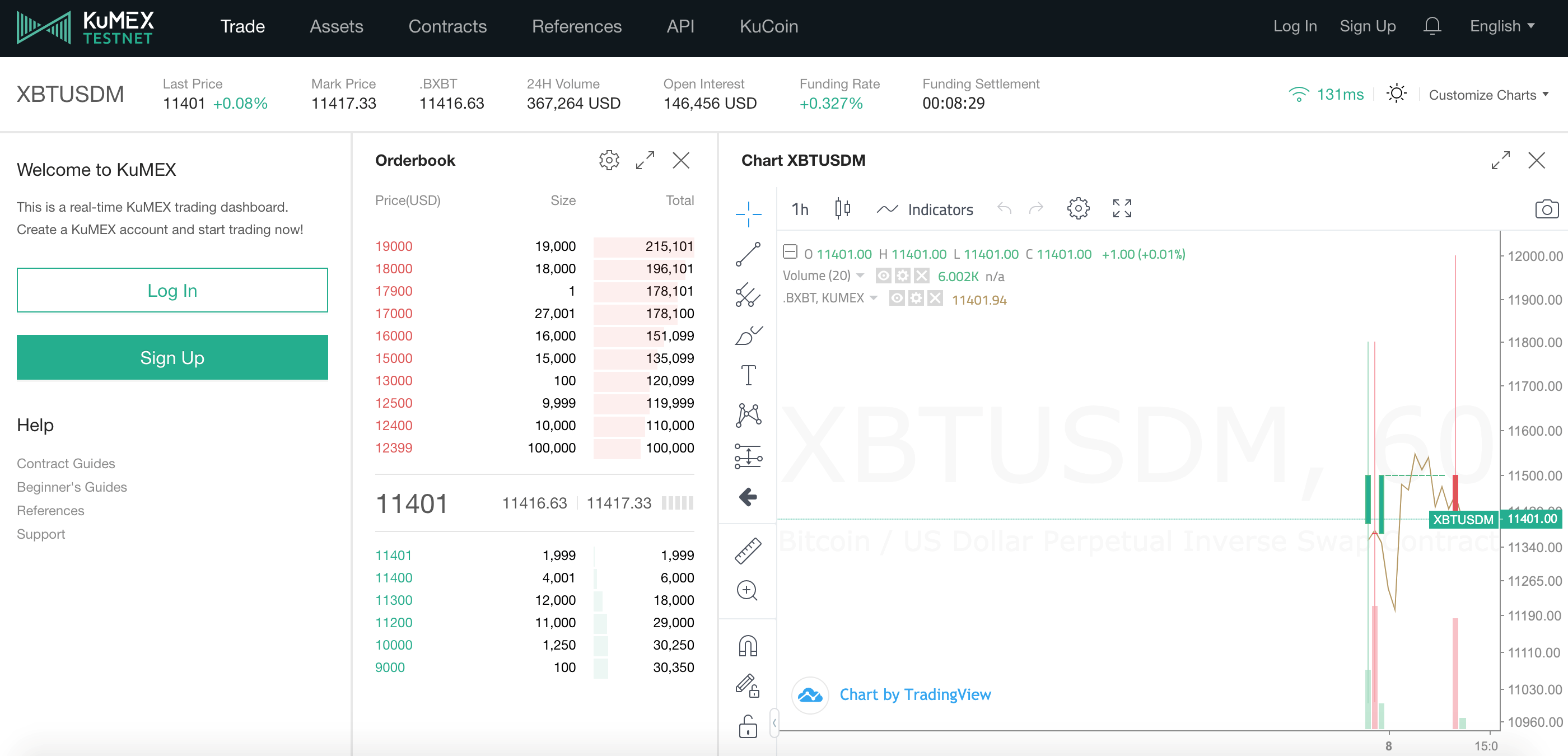Open the Contracts menu

[447, 26]
